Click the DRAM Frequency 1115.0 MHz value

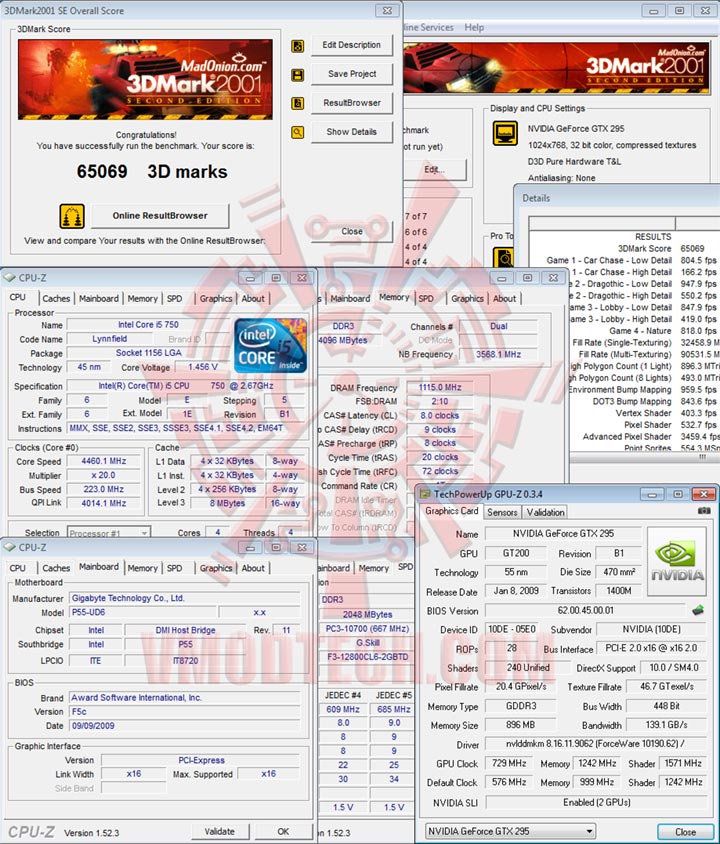[x=440, y=388]
